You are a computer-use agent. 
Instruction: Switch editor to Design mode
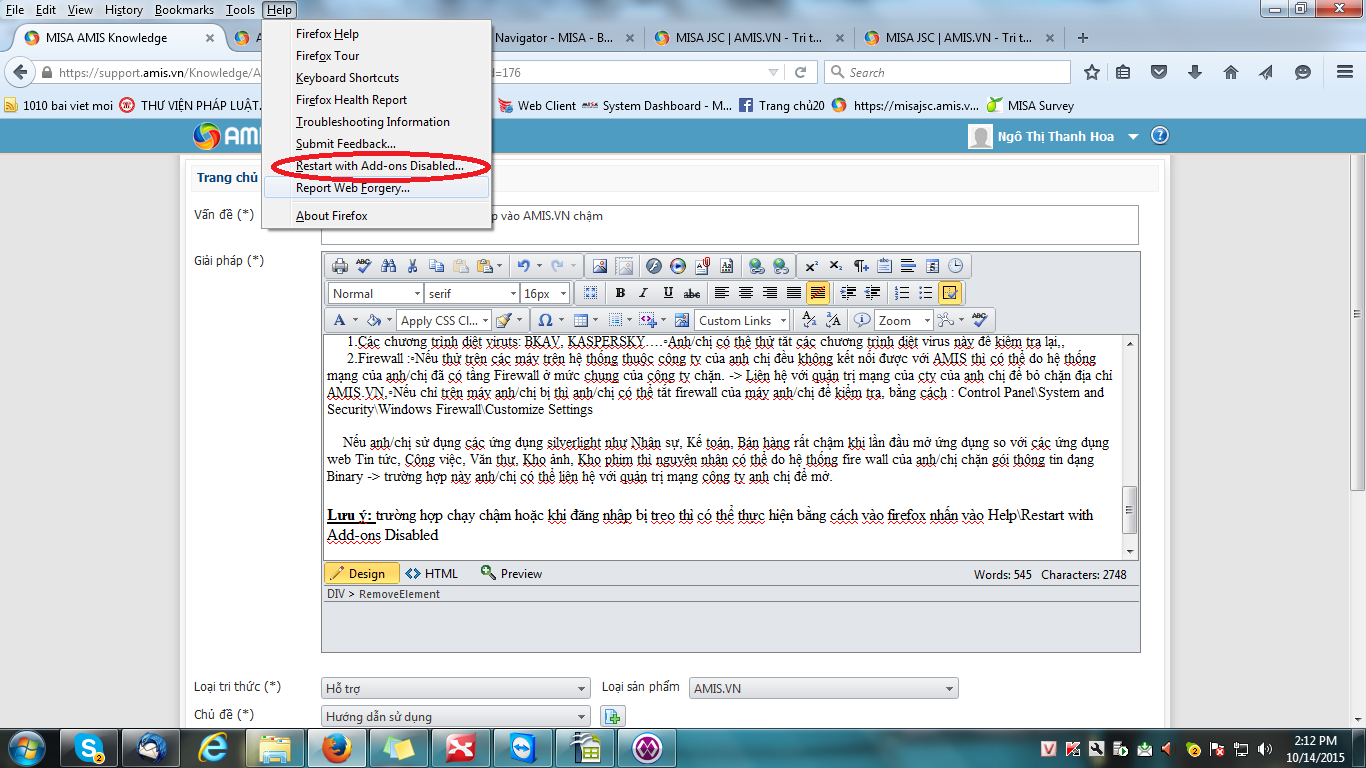coord(360,573)
